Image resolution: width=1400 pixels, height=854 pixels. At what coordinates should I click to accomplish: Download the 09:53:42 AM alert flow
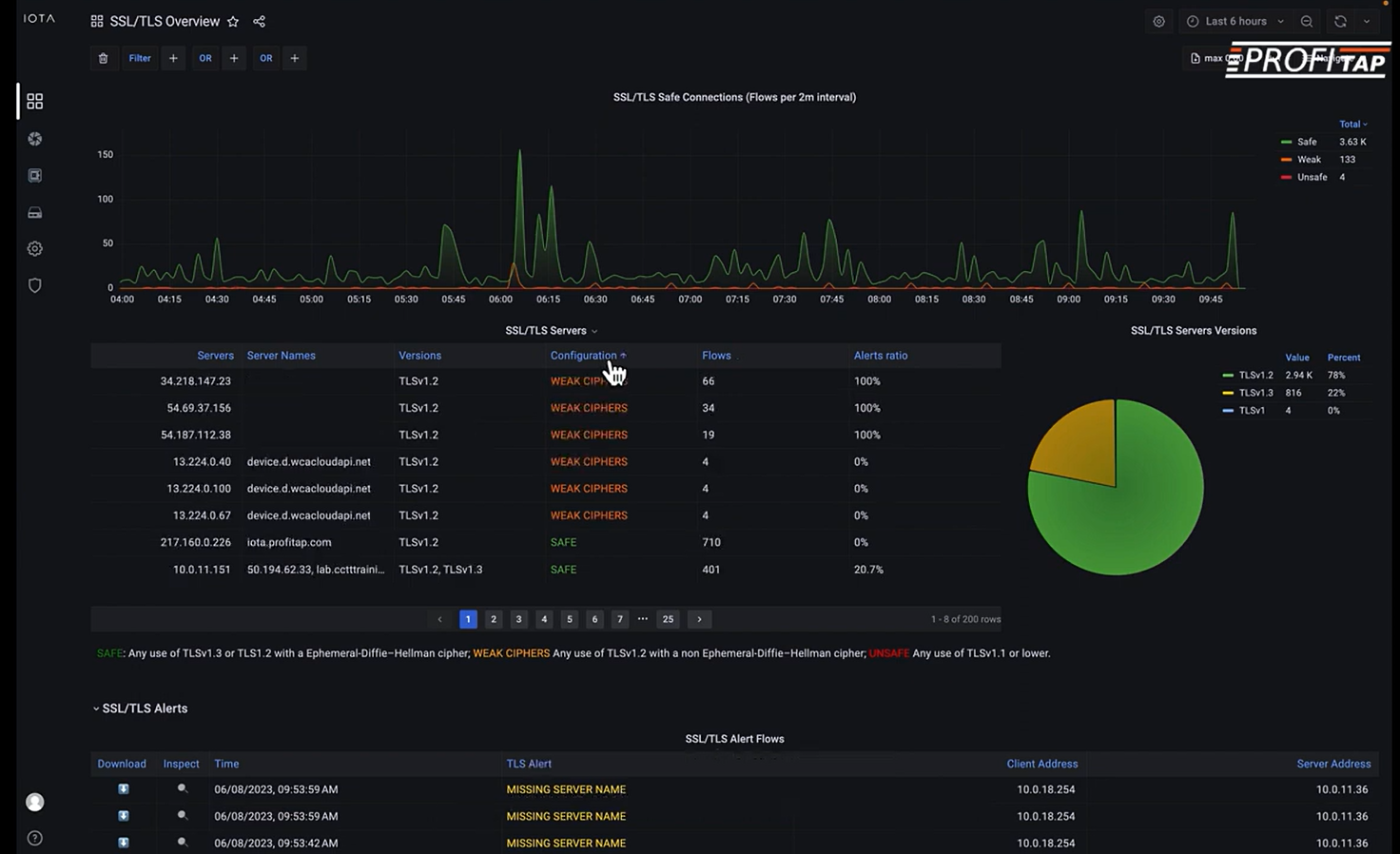[x=124, y=843]
